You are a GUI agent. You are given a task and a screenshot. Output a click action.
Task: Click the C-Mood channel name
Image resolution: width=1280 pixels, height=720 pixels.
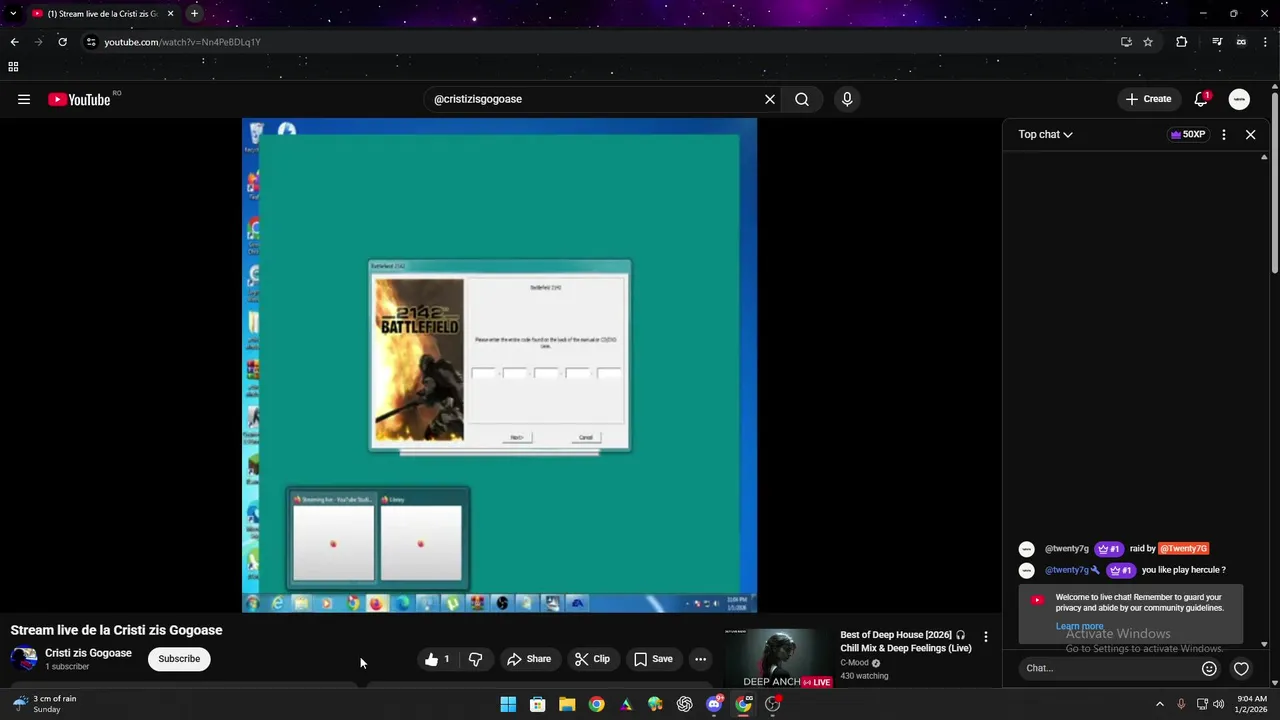[x=854, y=663]
